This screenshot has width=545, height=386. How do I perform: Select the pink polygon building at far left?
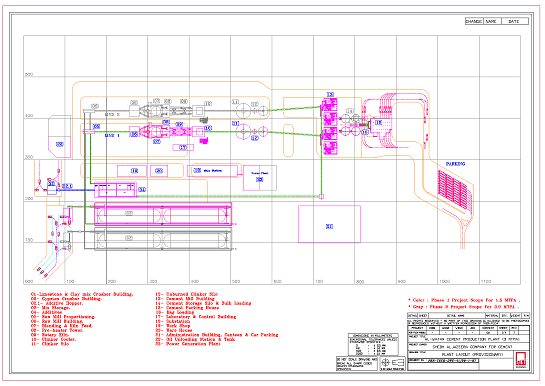59,137
